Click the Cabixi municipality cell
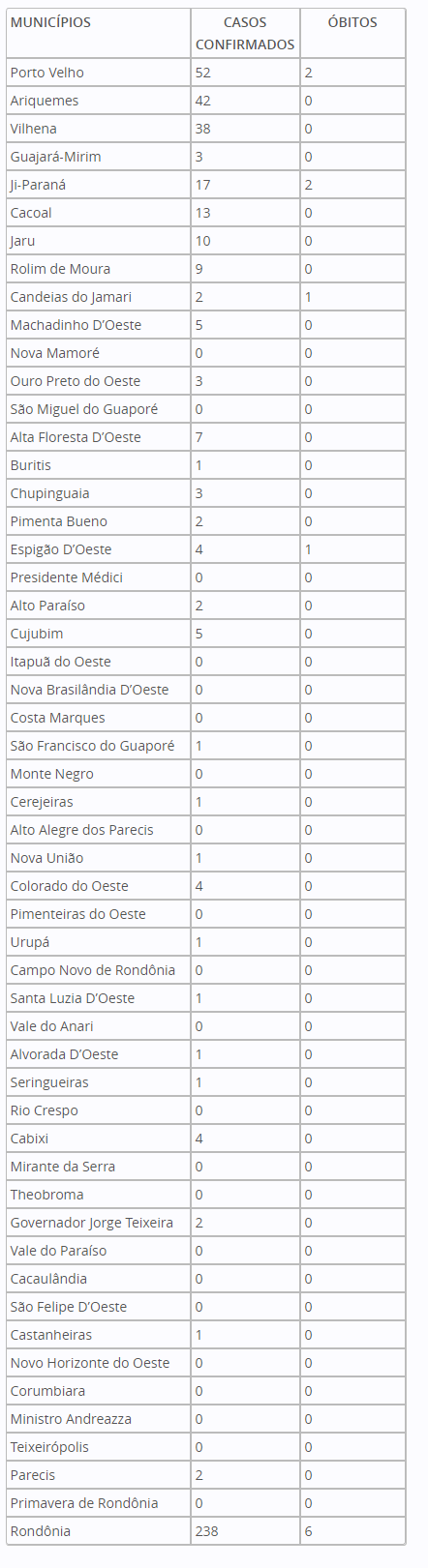 coord(99,1139)
